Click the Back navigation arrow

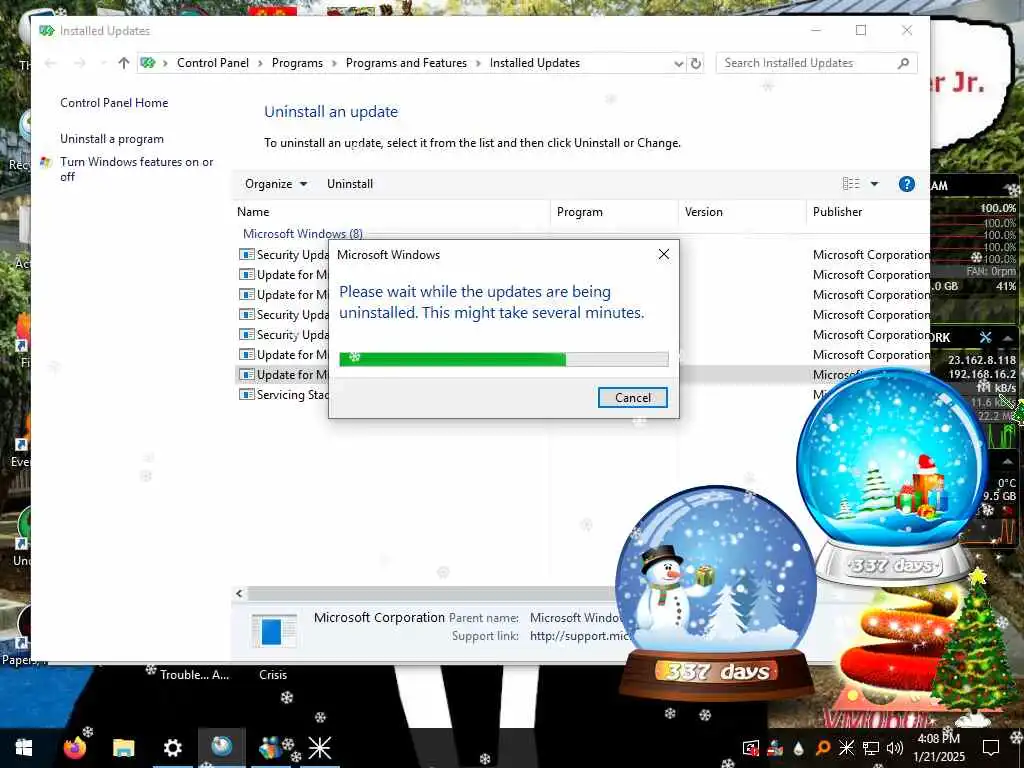pyautogui.click(x=50, y=63)
